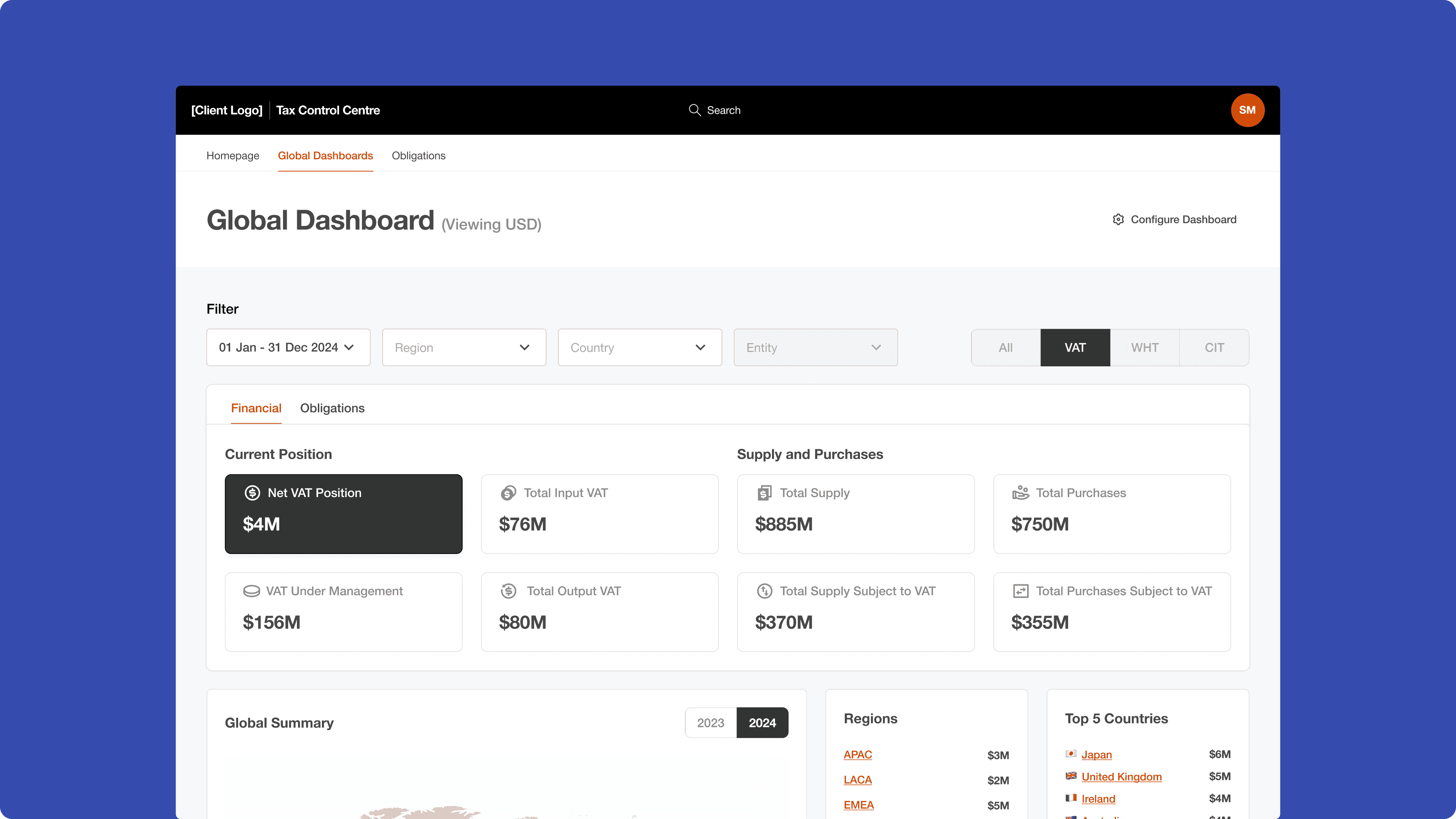Image resolution: width=1456 pixels, height=819 pixels.
Task: Open the Global Dashboards nav tab
Action: click(x=326, y=155)
